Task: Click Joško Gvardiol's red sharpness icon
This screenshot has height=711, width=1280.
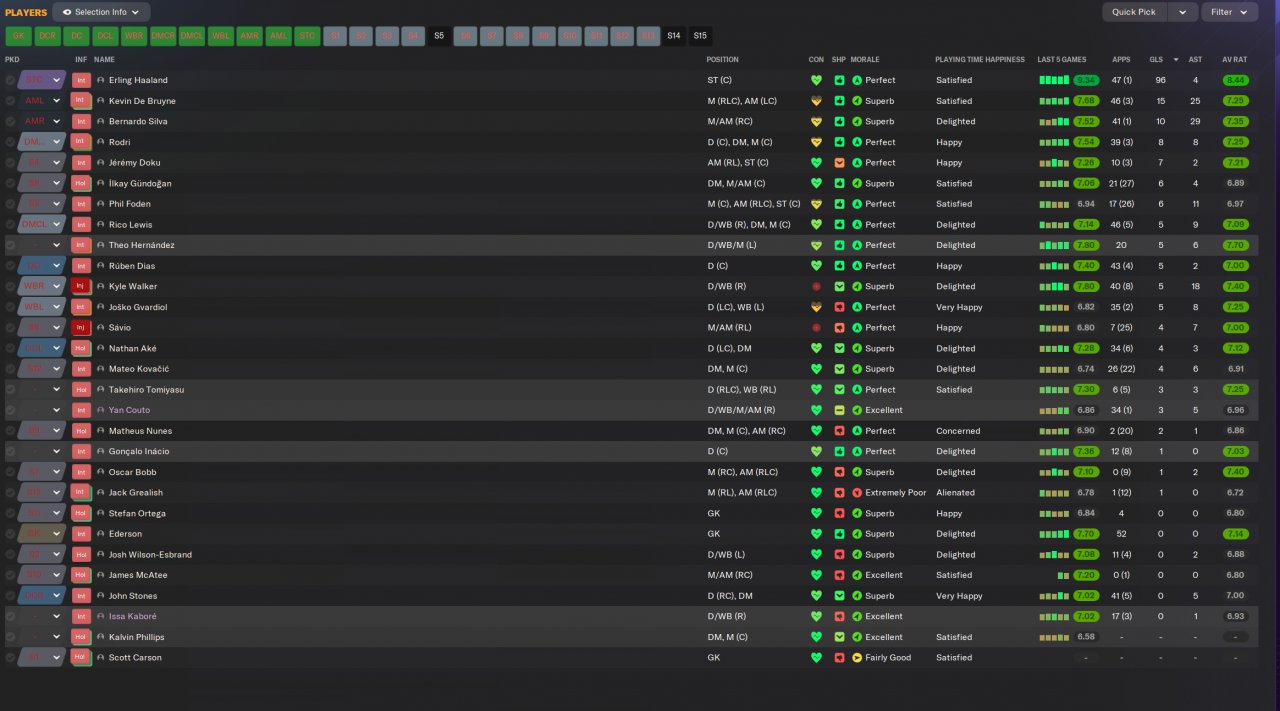Action: [839, 307]
